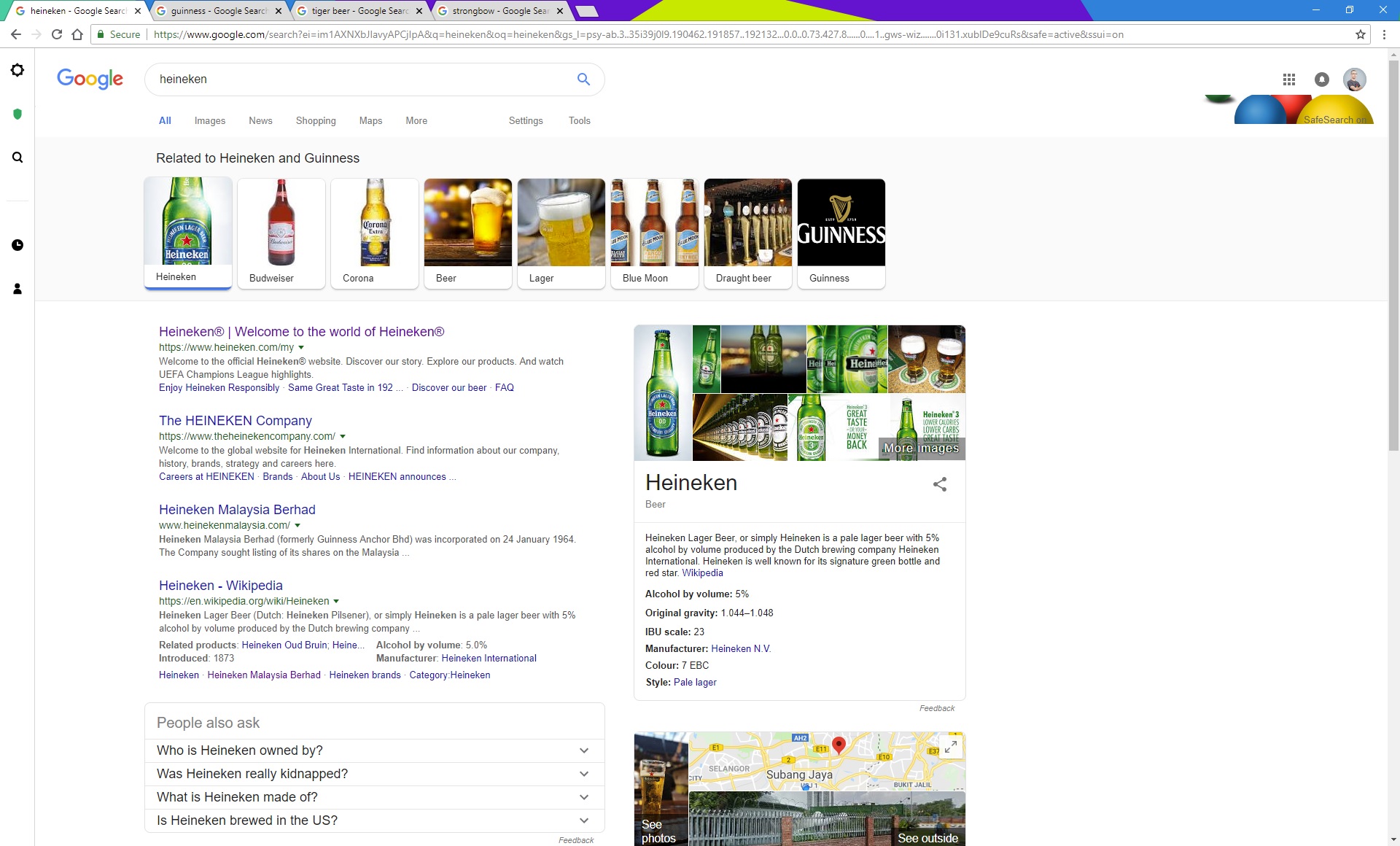1400x846 pixels.
Task: Switch to the Shopping results tab
Action: tap(316, 121)
